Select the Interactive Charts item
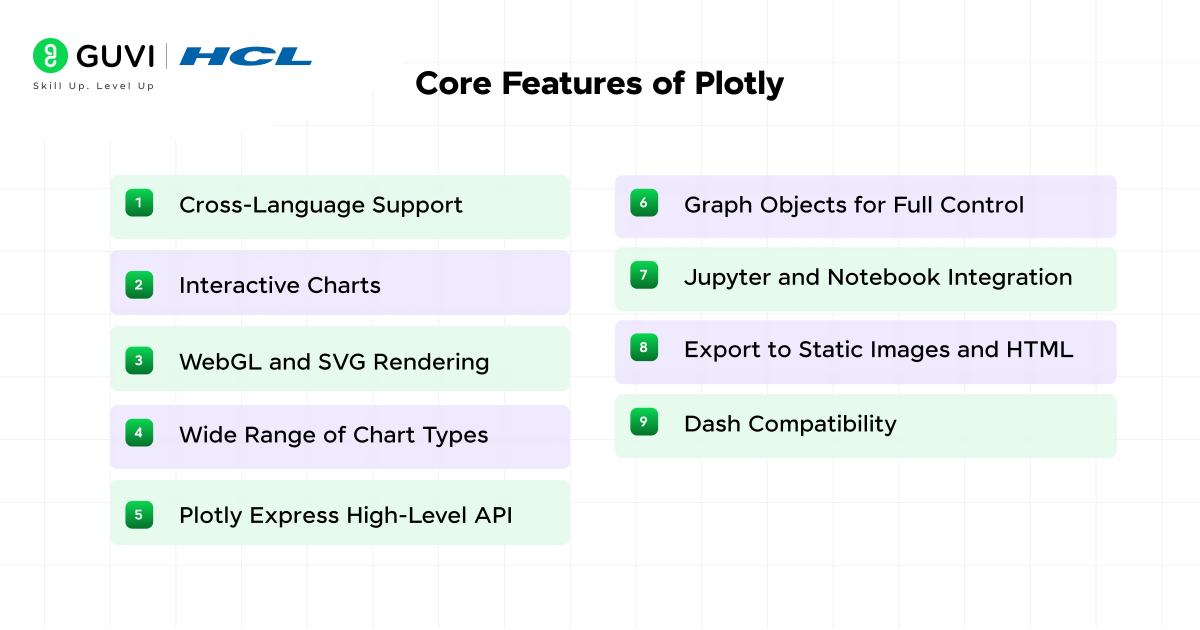Screen dimensions: 1200x630 pos(280,286)
